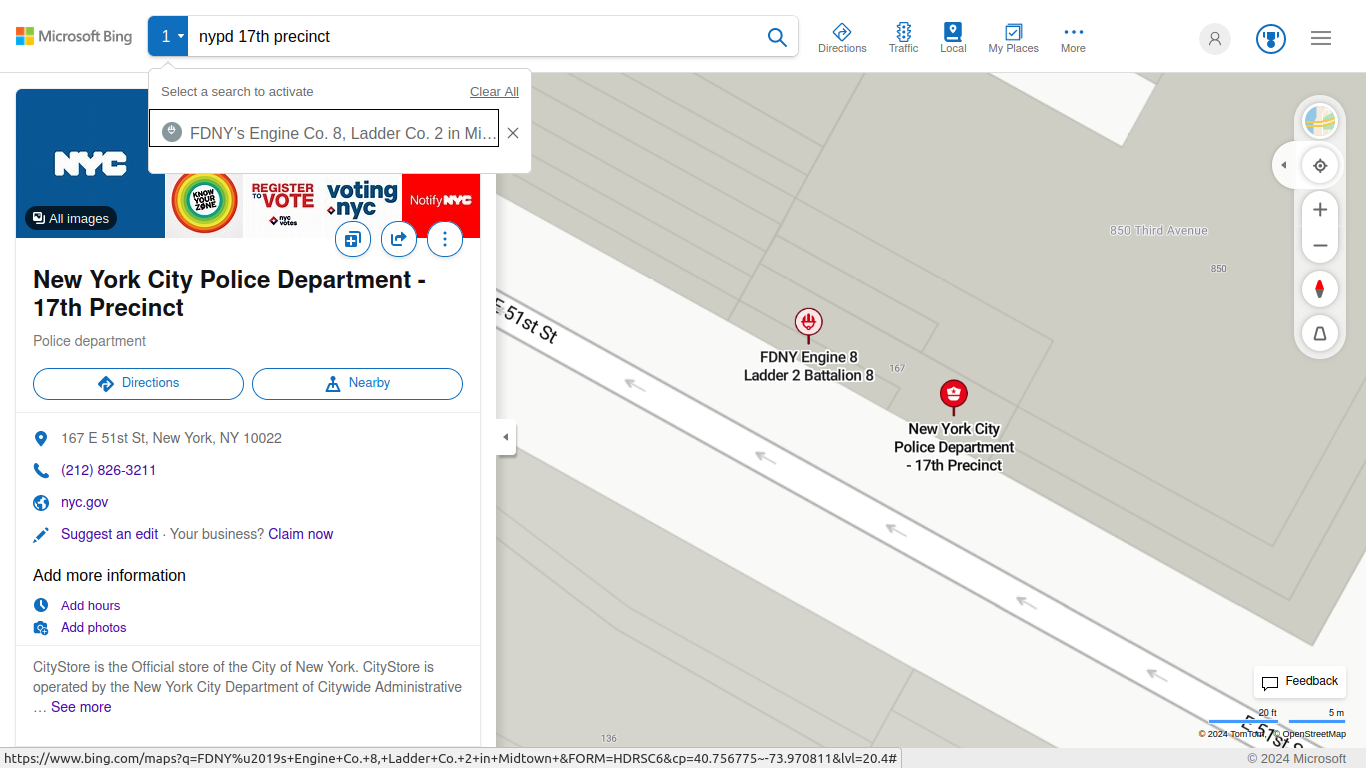
Task: Expand the map controls with the left arrow
Action: coord(1285,165)
